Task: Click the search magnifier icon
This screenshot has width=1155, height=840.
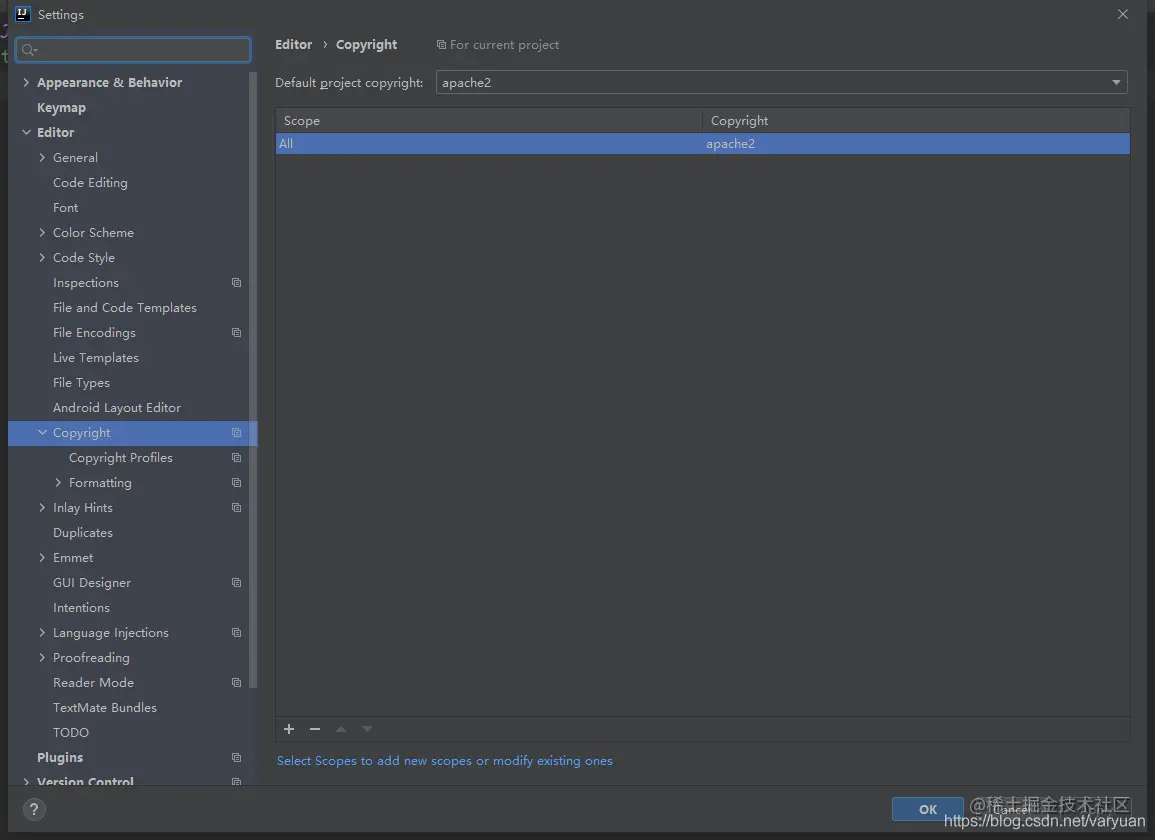Action: (x=29, y=49)
